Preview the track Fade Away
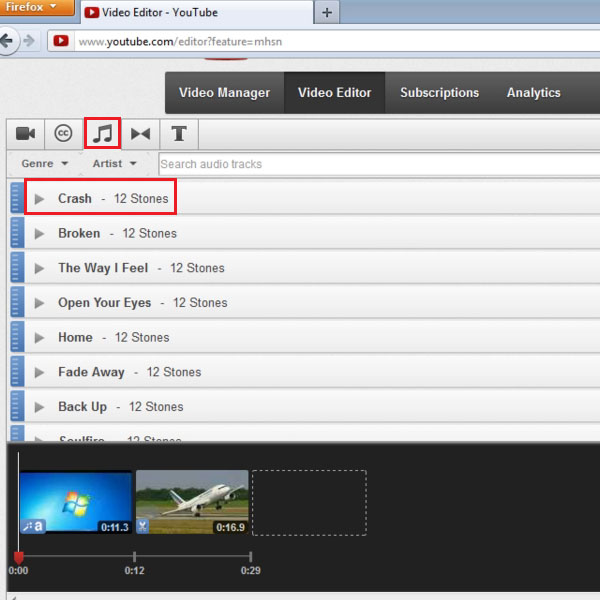Viewport: 600px width, 600px height. [x=39, y=372]
